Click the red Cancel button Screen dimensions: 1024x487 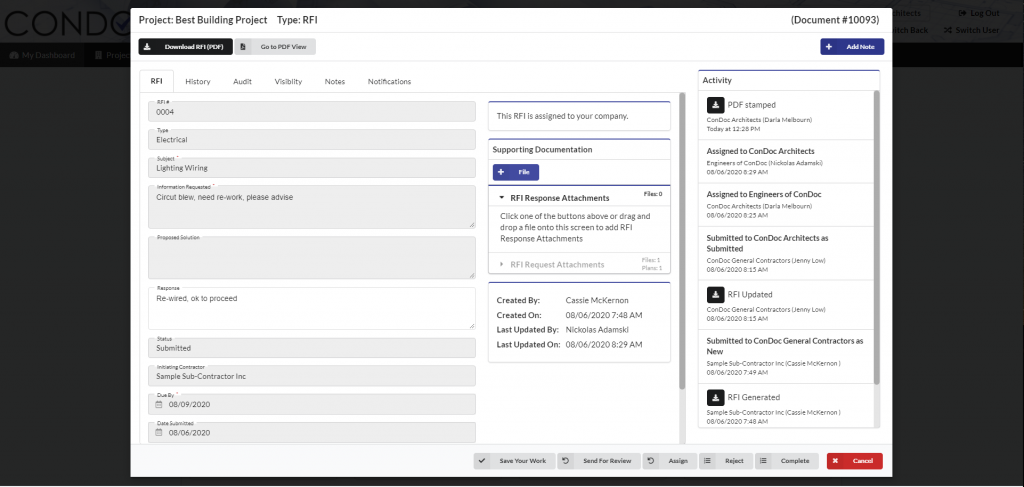click(854, 461)
